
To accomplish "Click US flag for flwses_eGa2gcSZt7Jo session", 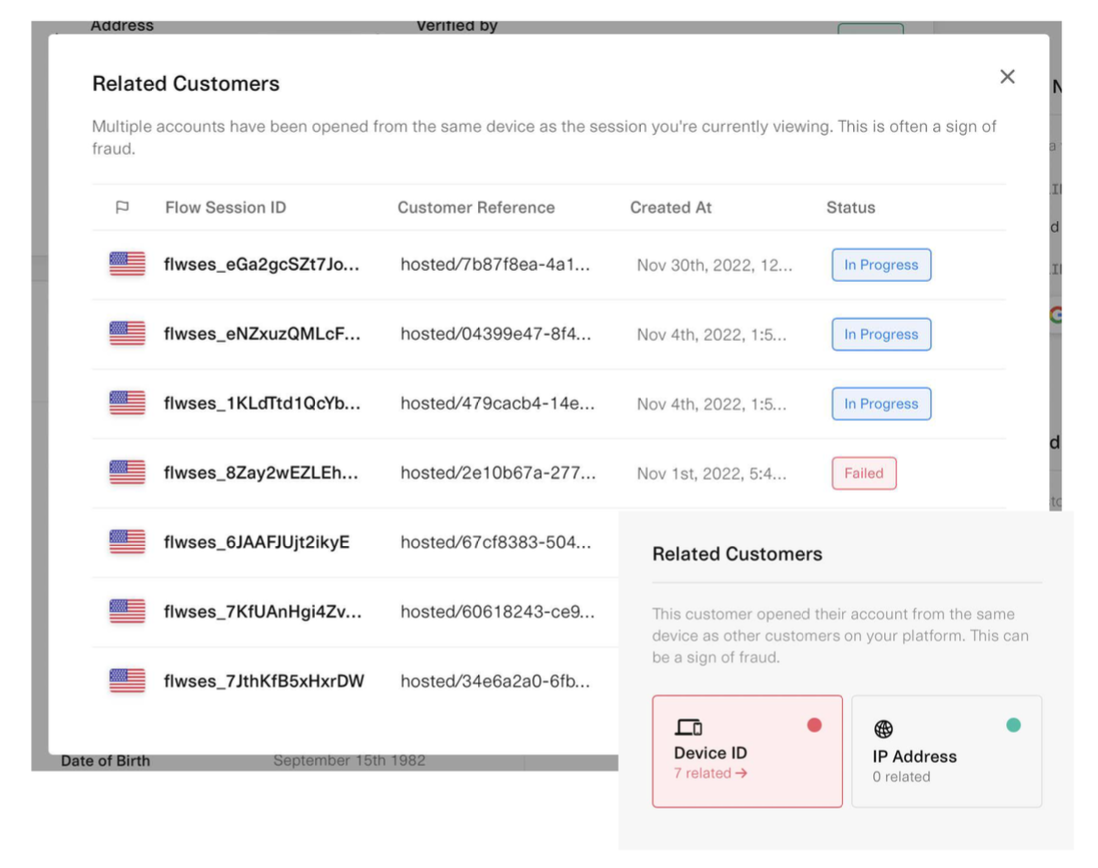I will 127,264.
